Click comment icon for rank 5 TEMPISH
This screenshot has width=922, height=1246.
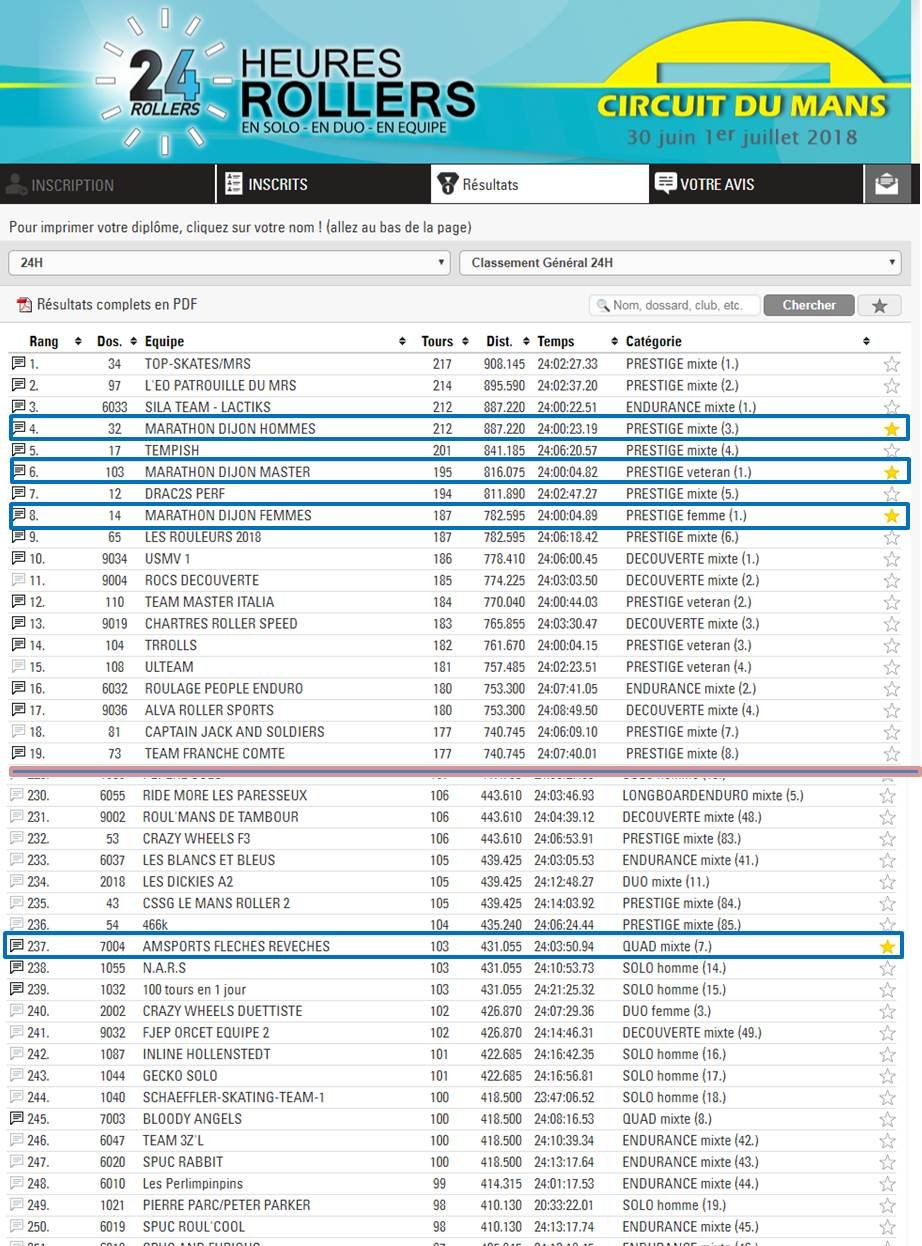coord(18,450)
